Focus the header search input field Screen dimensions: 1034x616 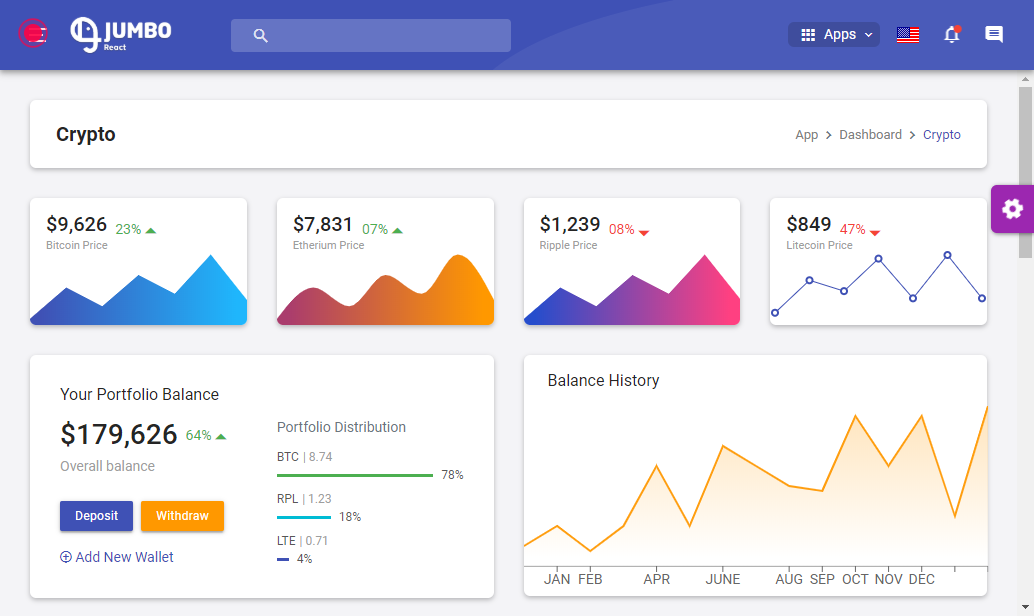pos(371,36)
